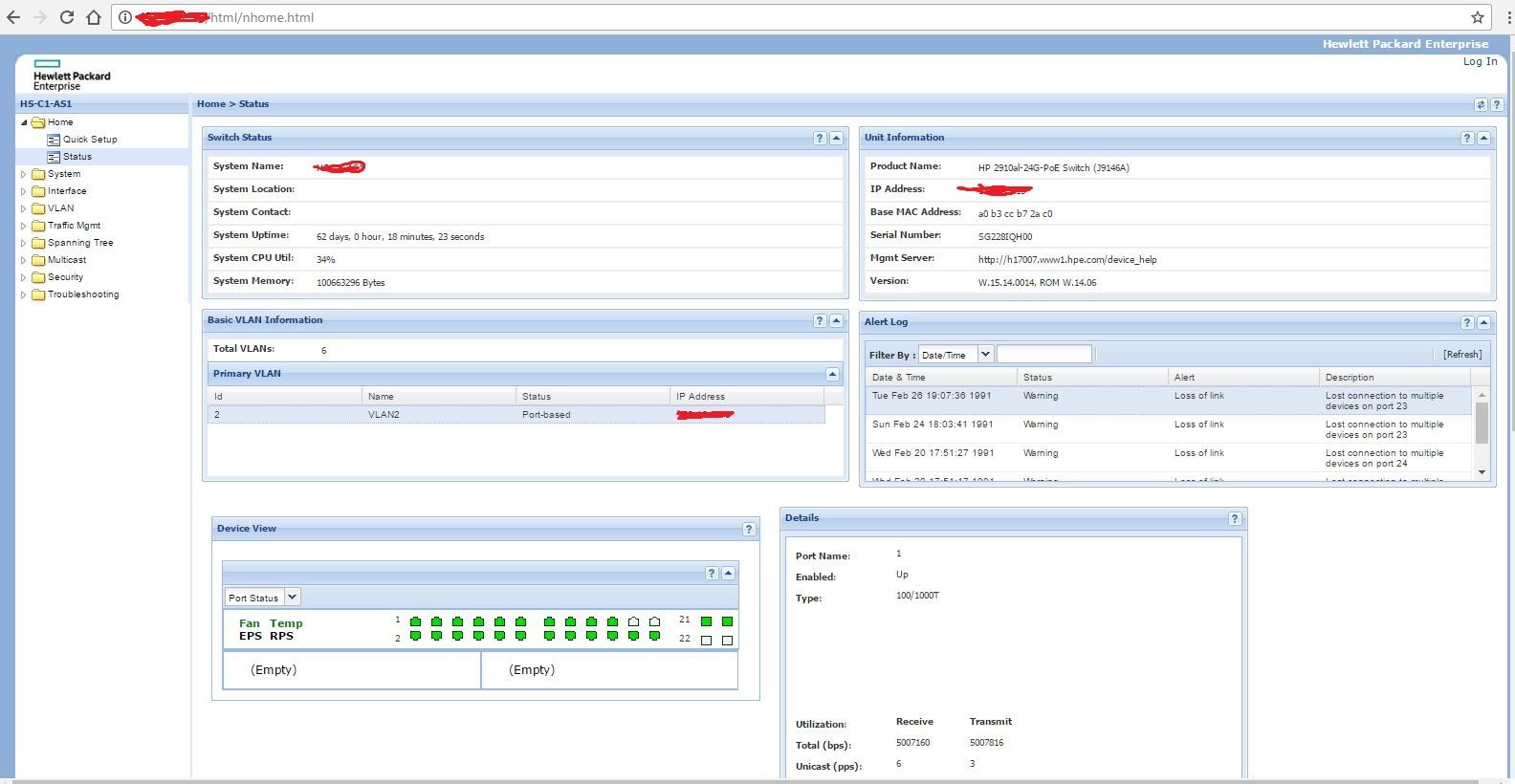Open help for the Unit Information panel

pyautogui.click(x=1467, y=138)
